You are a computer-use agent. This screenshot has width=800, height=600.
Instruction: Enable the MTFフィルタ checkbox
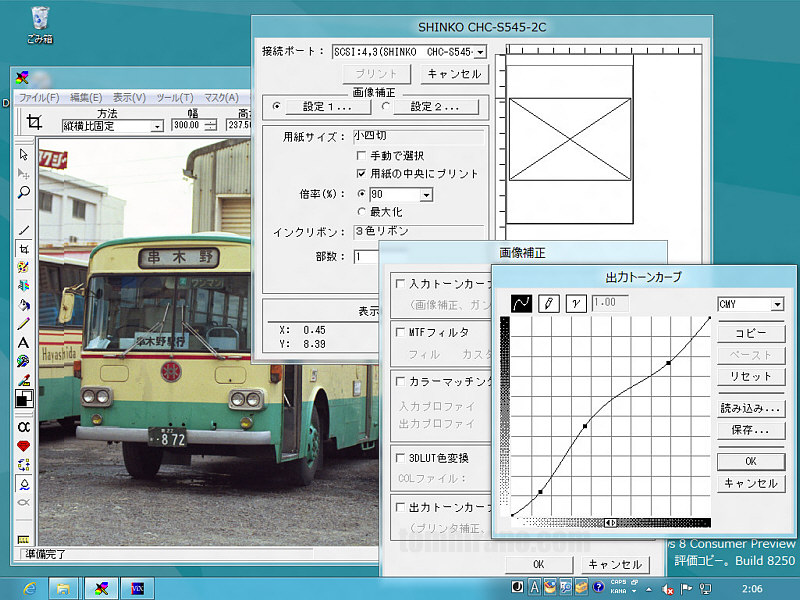400,331
